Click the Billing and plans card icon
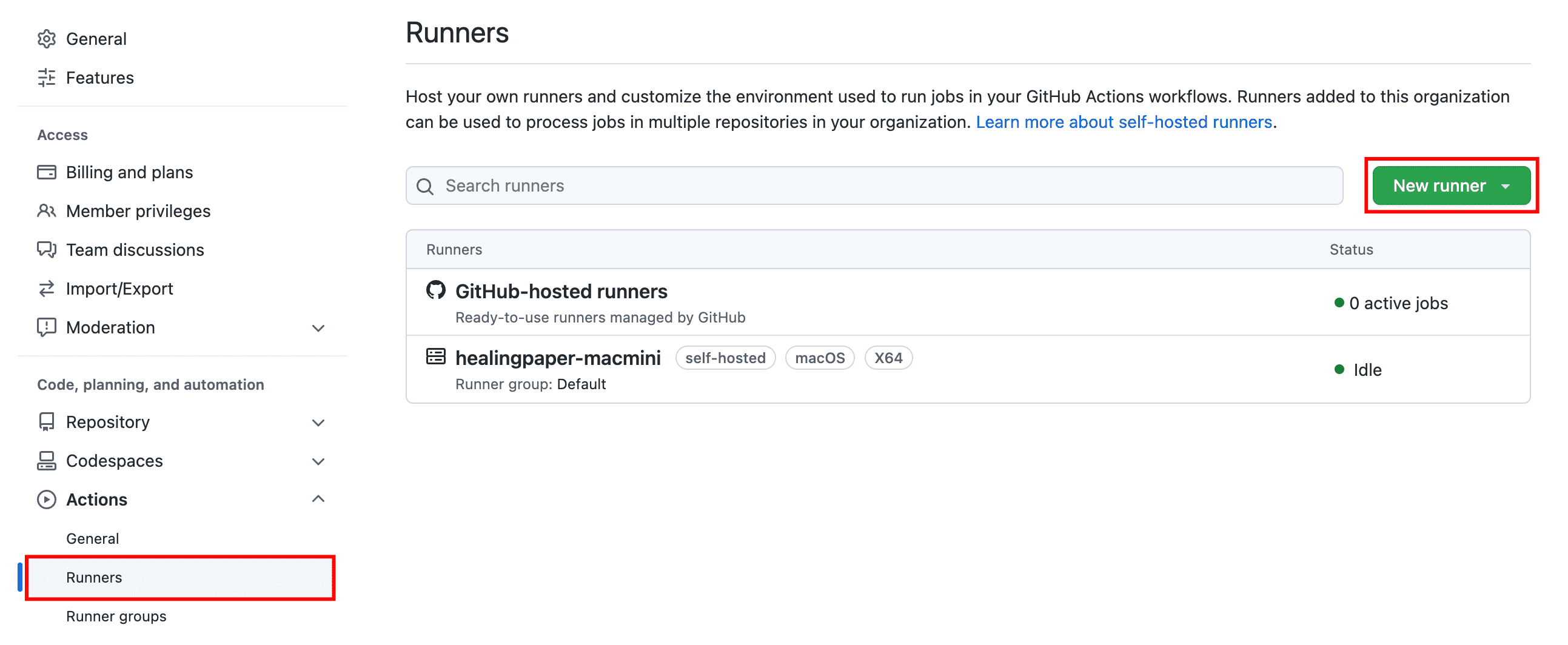This screenshot has height=645, width=1568. coord(47,172)
